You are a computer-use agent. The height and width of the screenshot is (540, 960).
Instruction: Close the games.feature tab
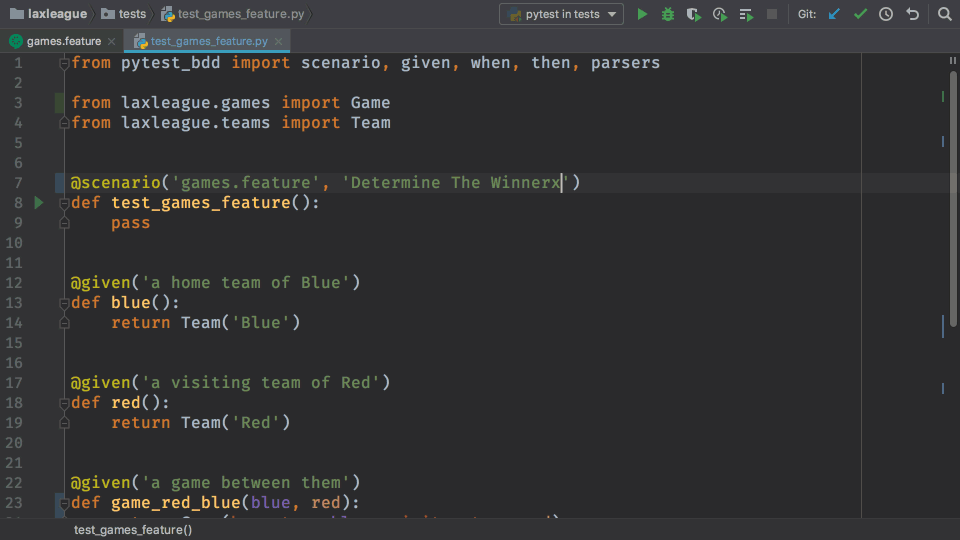(111, 41)
